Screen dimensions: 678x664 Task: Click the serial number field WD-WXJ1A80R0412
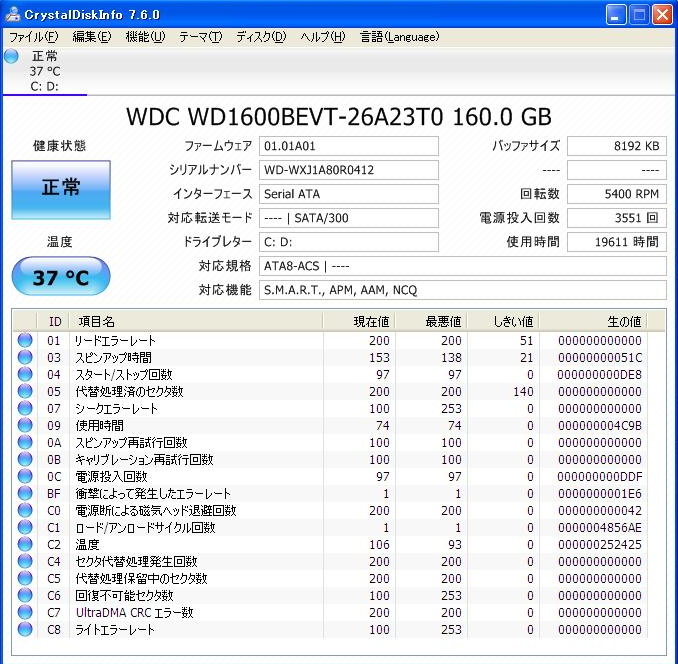349,170
